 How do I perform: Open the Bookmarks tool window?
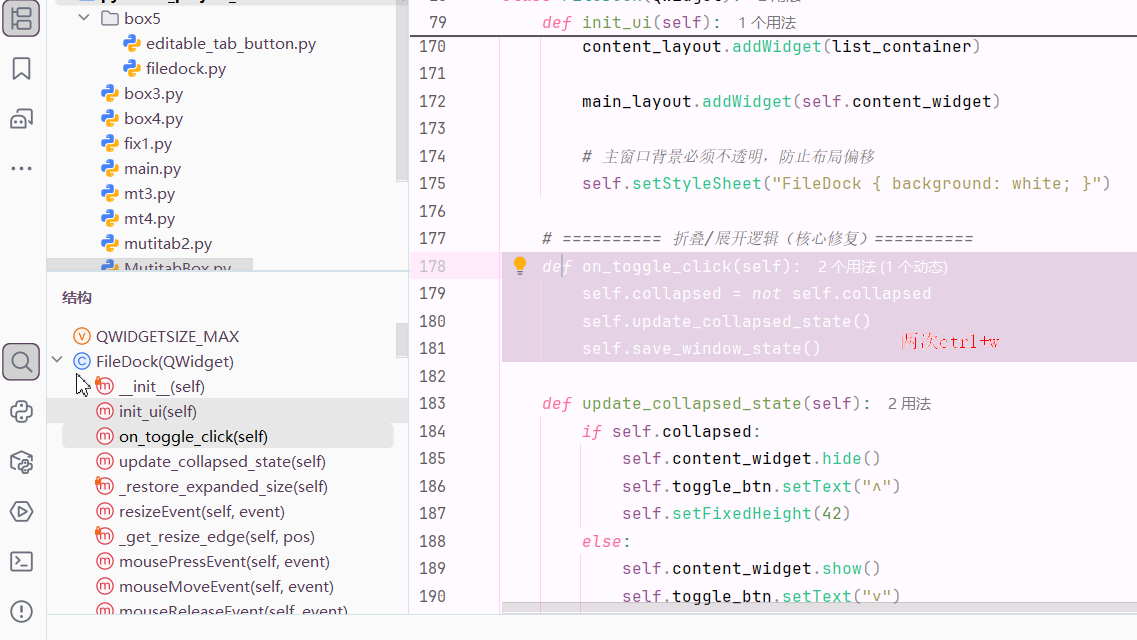[x=21, y=69]
